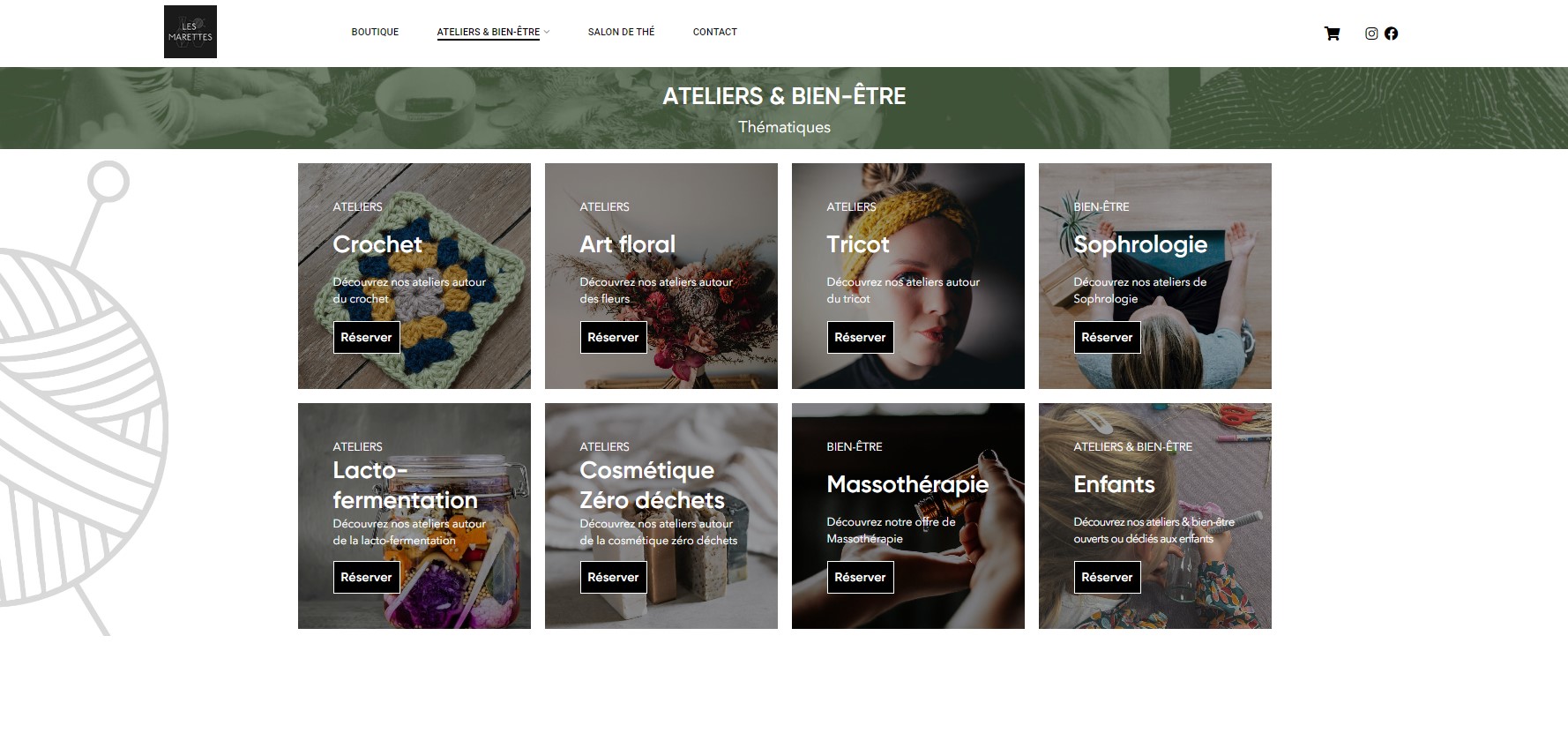The width and height of the screenshot is (1568, 733).
Task: Reserve the Crochet workshop
Action: 366,337
